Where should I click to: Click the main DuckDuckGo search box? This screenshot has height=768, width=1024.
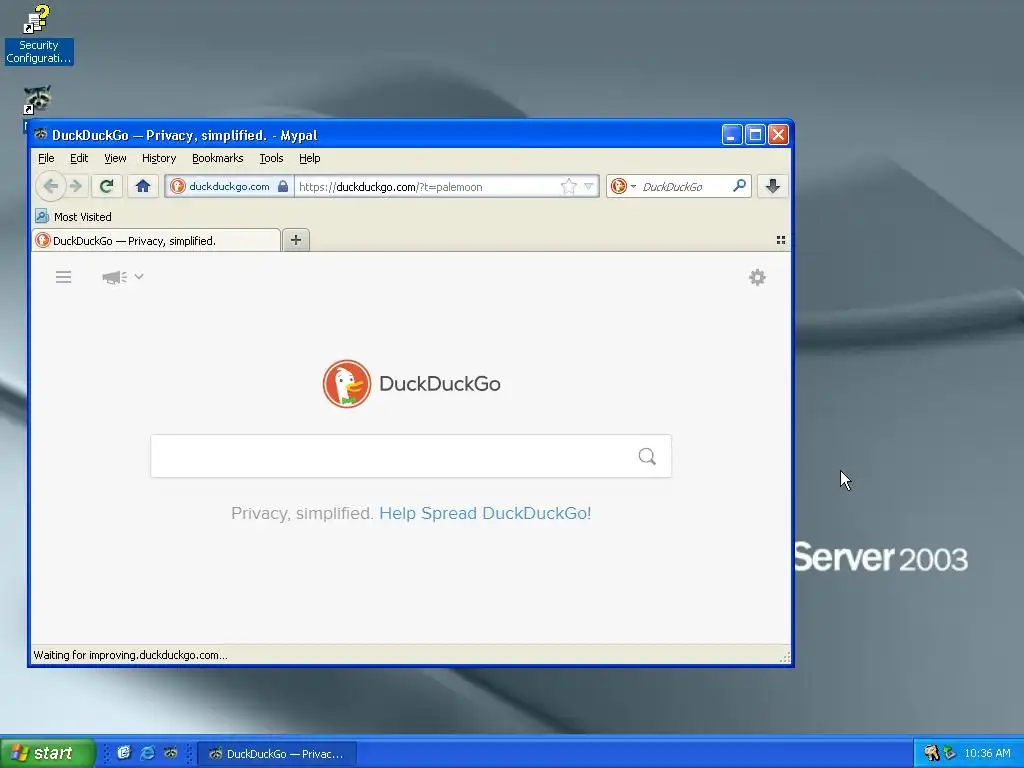(x=411, y=456)
